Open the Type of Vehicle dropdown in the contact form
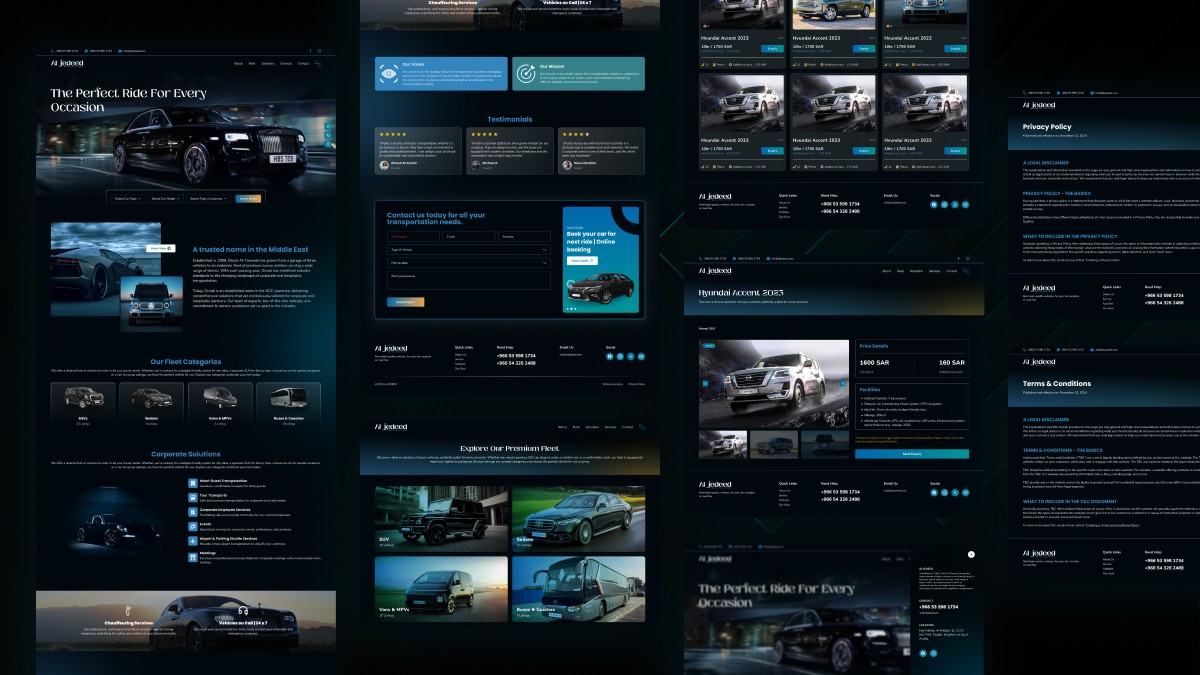Viewport: 1200px width, 675px height. click(x=469, y=250)
